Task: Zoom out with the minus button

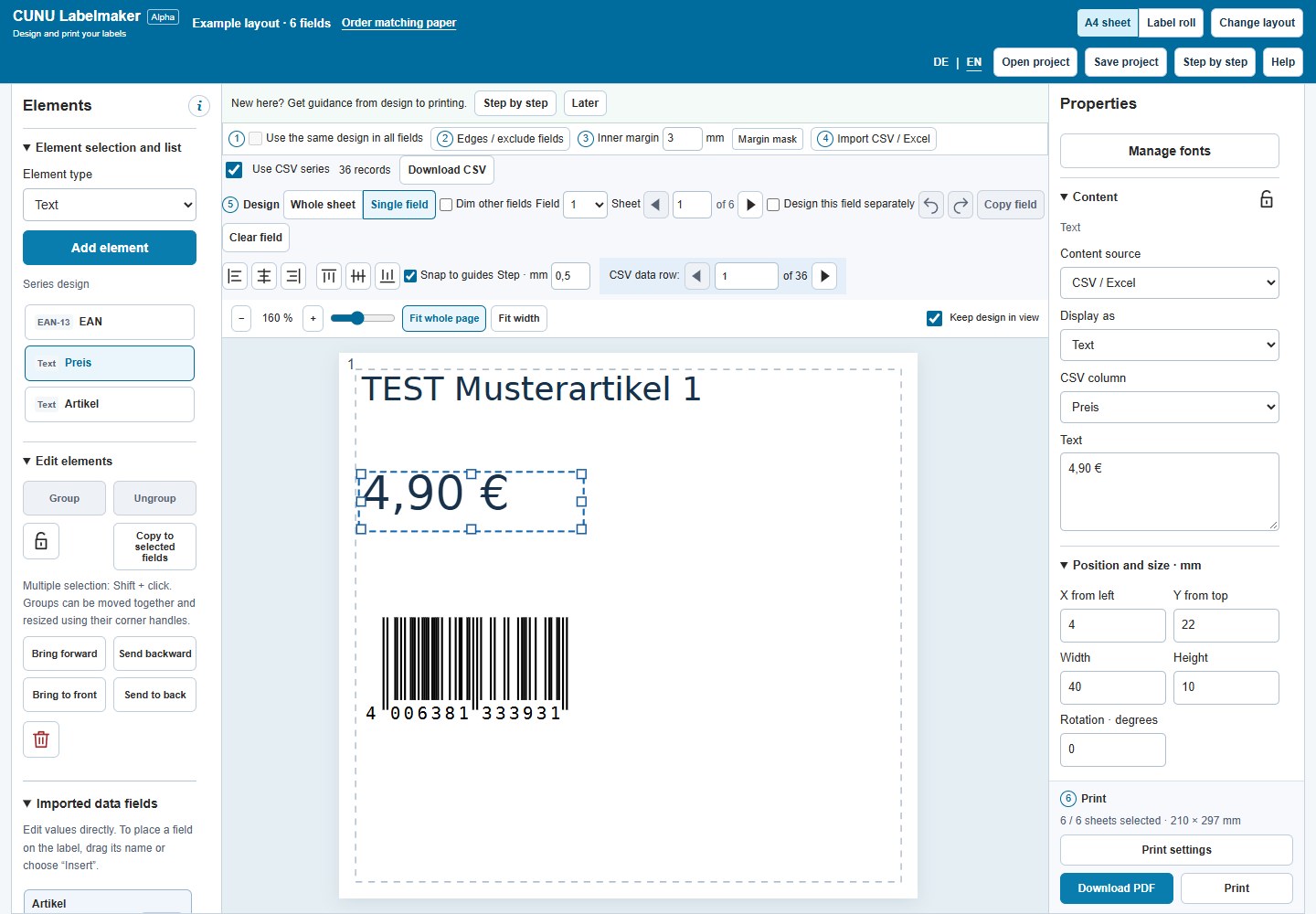Action: (x=241, y=318)
